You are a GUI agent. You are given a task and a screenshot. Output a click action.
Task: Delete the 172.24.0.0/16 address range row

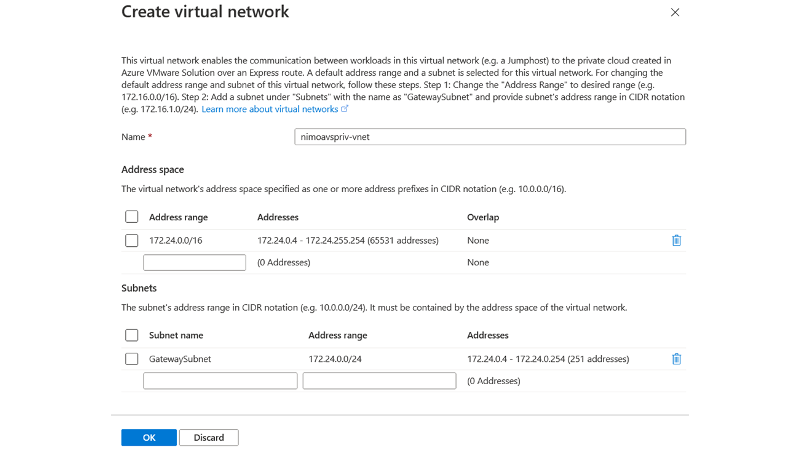click(x=677, y=240)
